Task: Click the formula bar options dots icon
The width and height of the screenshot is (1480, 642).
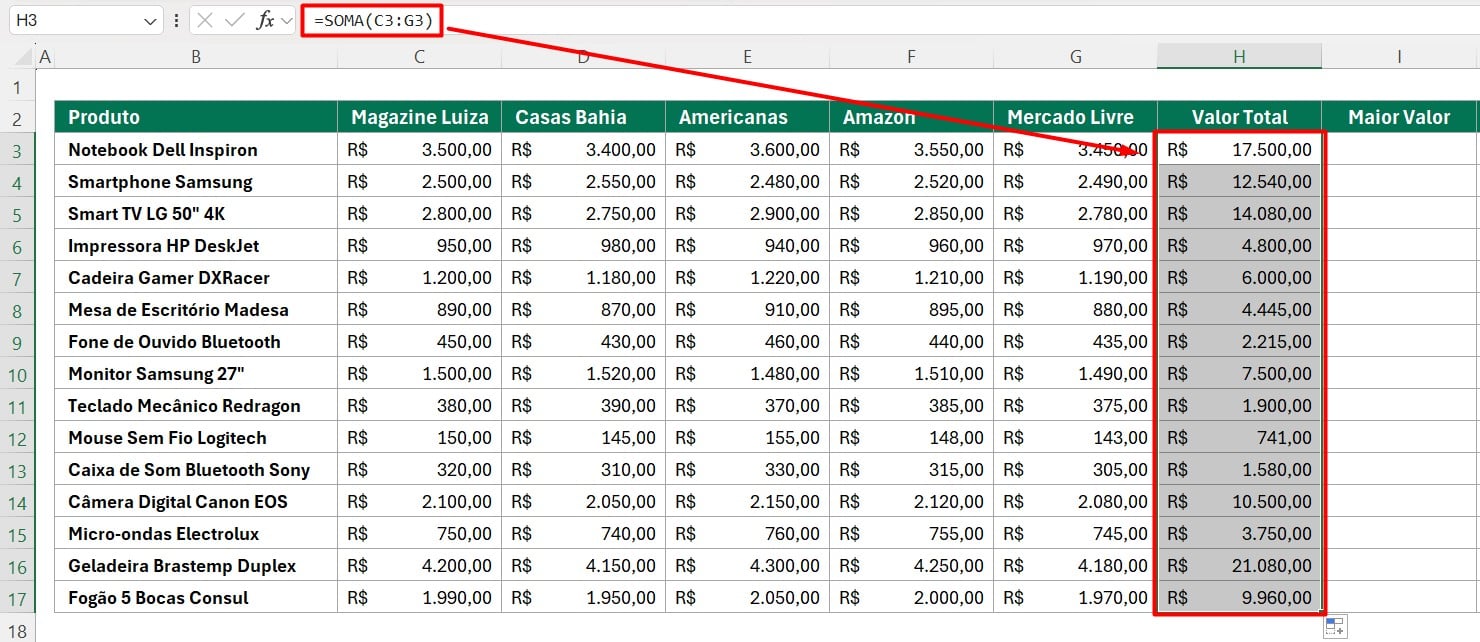Action: coord(177,20)
